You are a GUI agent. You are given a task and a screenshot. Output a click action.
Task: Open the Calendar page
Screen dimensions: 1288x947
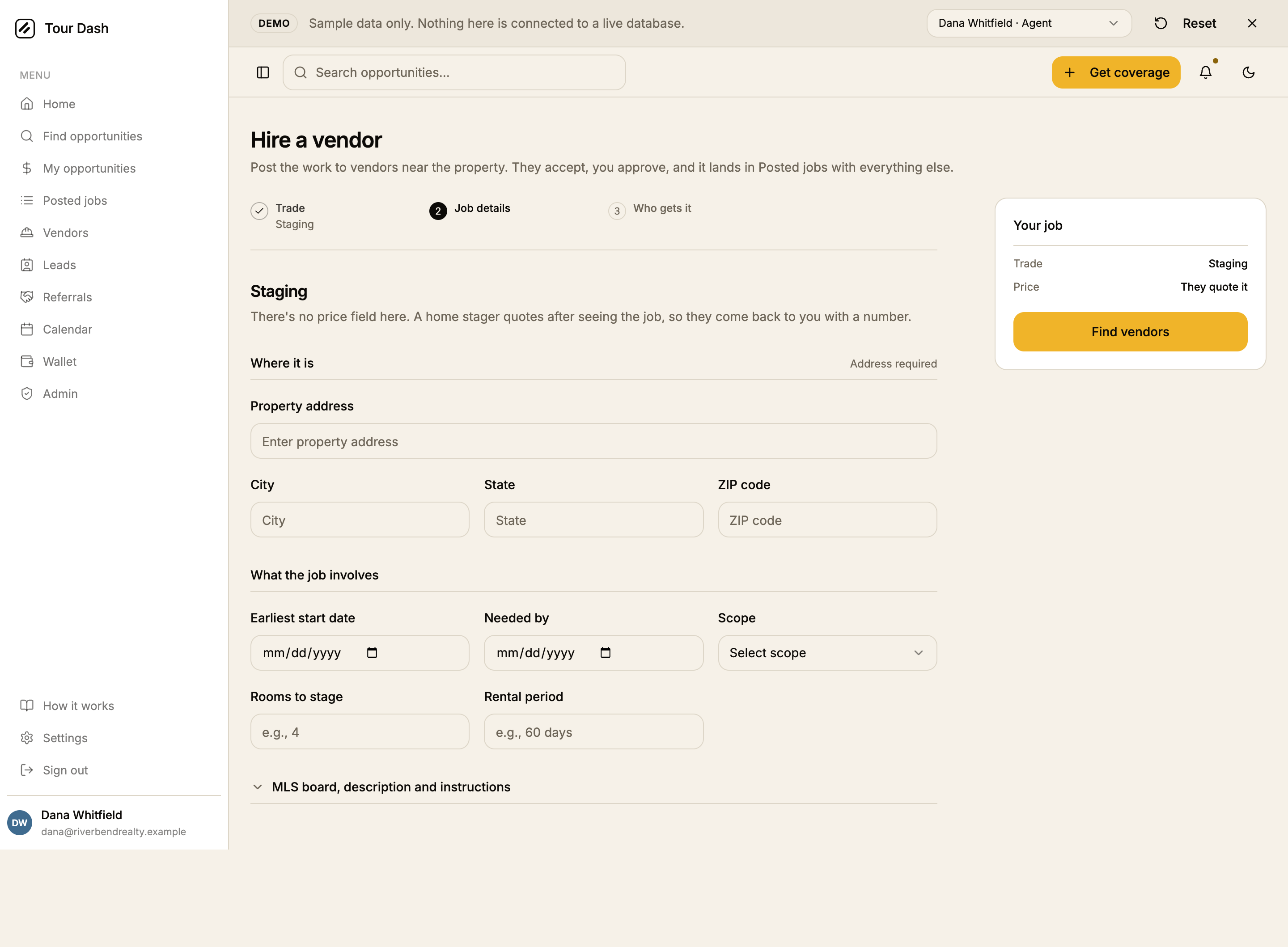point(114,329)
